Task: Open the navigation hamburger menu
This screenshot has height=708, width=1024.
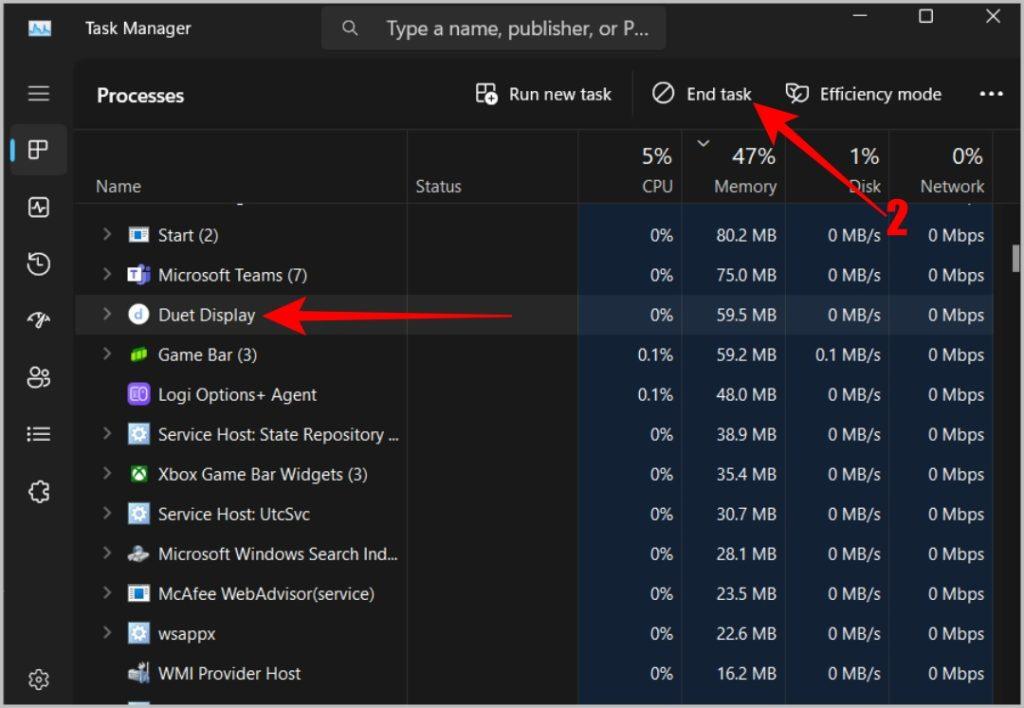Action: tap(39, 94)
